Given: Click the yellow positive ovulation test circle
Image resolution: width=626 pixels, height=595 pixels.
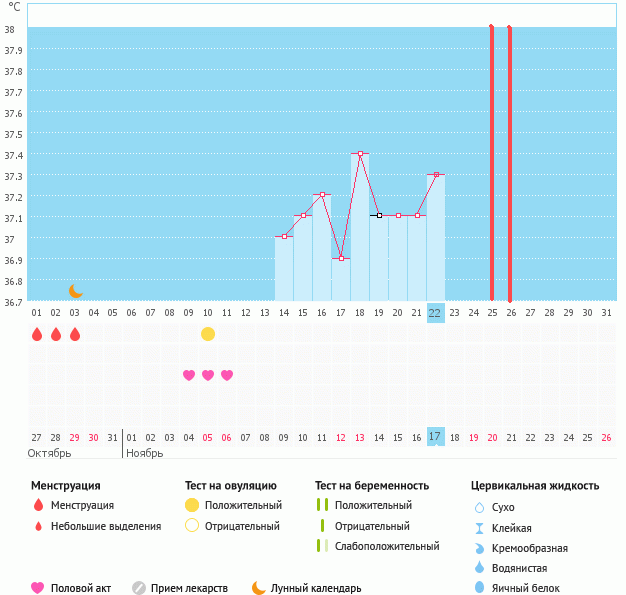Looking at the screenshot, I should coord(208,334).
